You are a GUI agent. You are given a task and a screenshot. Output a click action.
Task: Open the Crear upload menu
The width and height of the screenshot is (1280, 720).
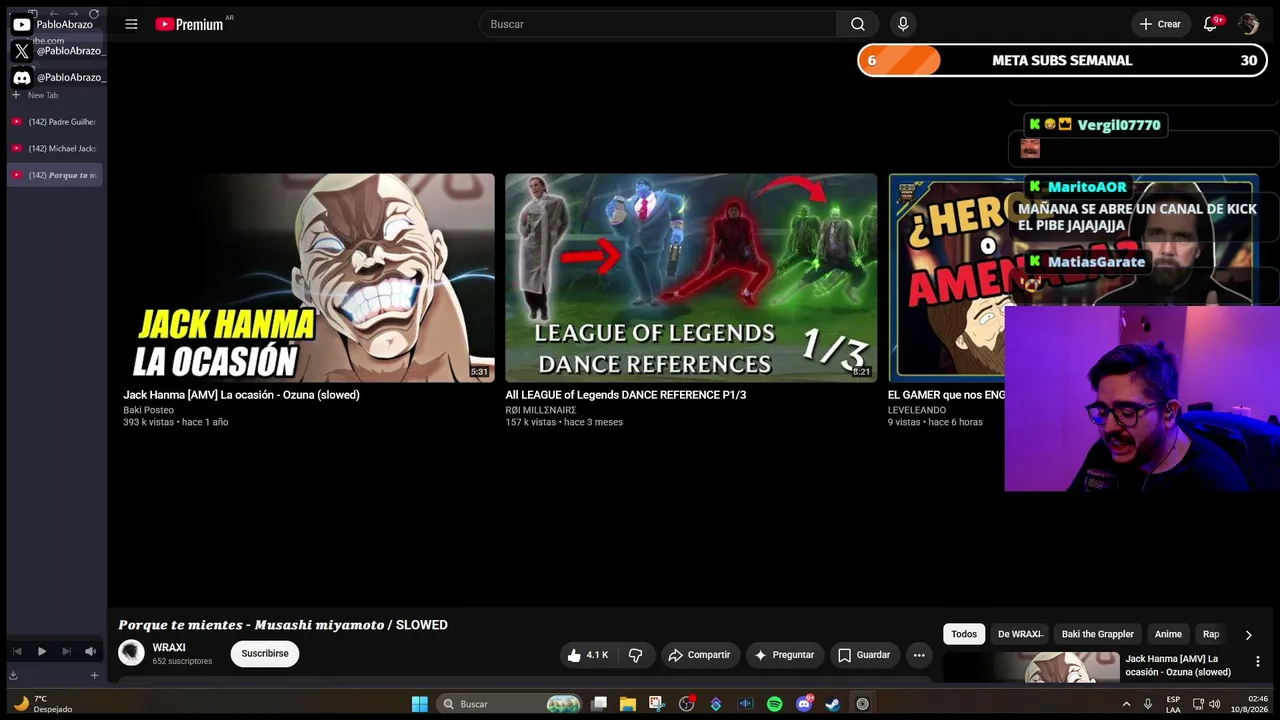point(1160,24)
